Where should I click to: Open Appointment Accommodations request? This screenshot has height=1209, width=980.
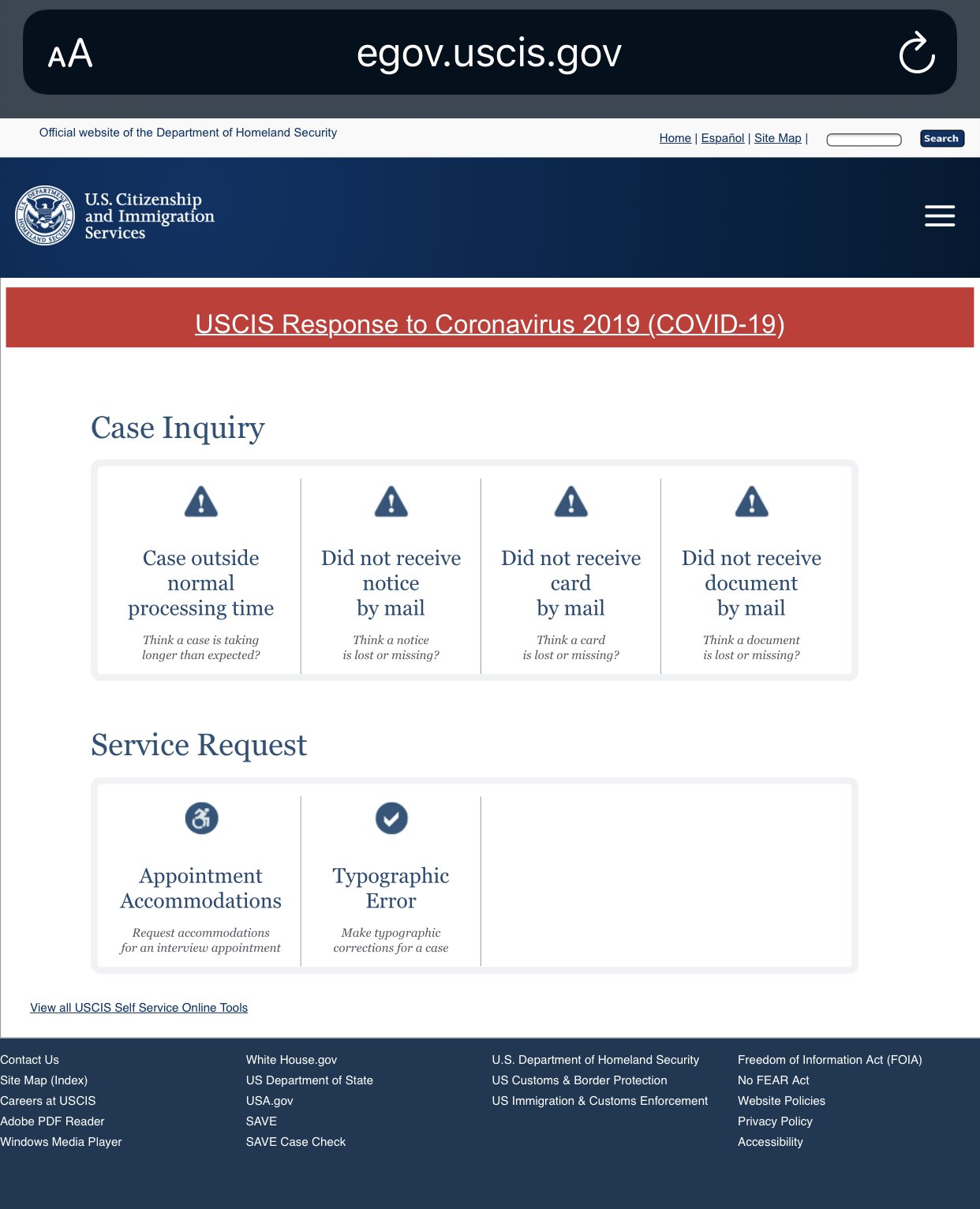[x=201, y=888]
